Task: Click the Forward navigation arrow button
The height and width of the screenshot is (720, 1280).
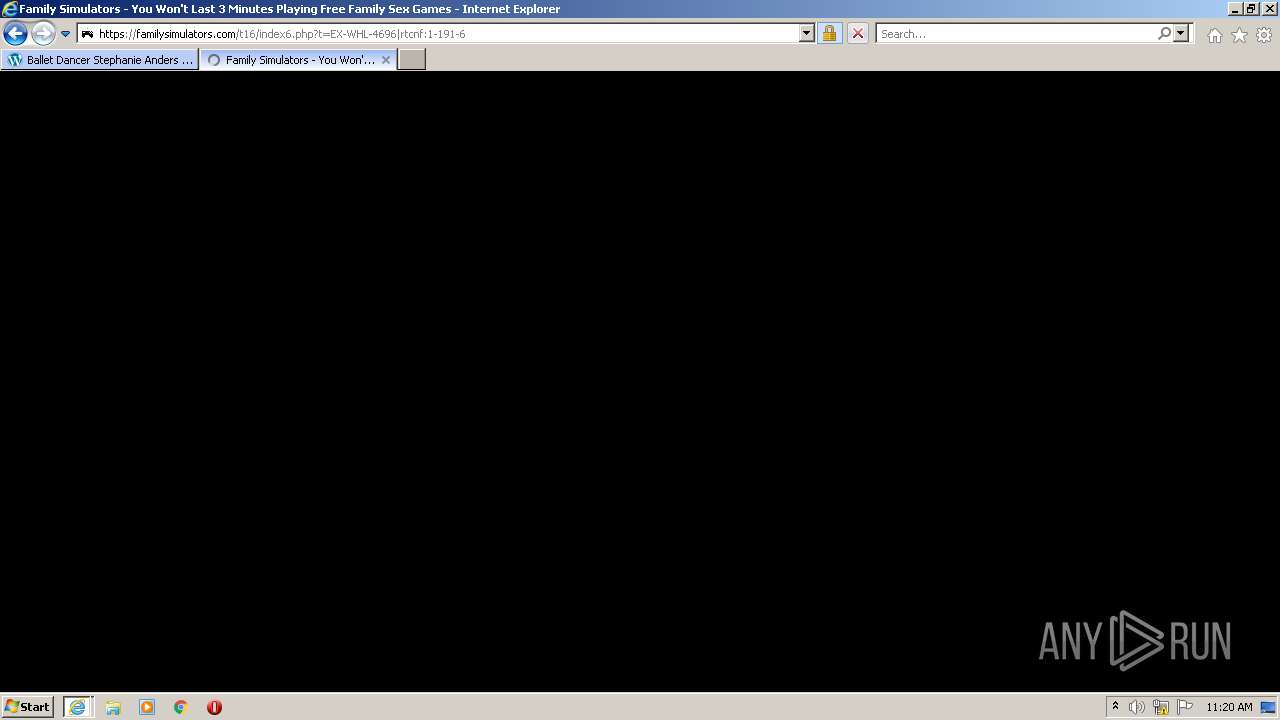Action: tap(43, 34)
